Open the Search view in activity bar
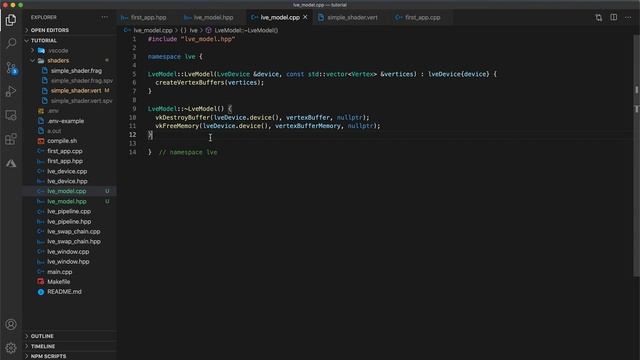This screenshot has height=360, width=640. (11, 43)
